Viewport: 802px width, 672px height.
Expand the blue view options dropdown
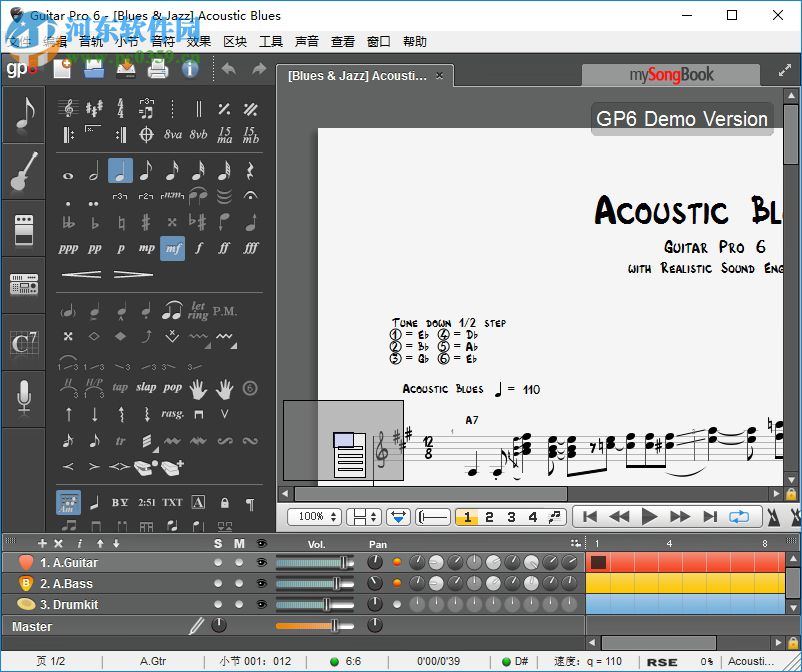(399, 517)
